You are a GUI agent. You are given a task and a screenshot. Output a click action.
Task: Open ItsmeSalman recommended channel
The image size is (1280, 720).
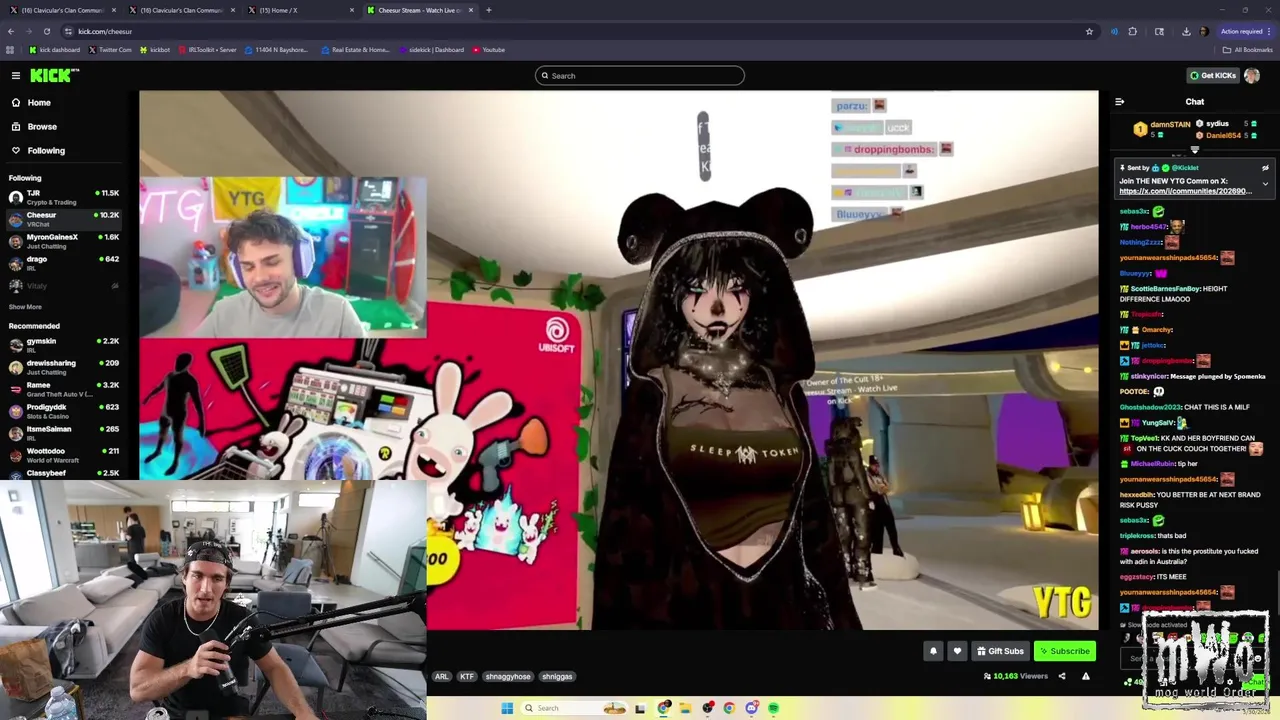coord(64,432)
